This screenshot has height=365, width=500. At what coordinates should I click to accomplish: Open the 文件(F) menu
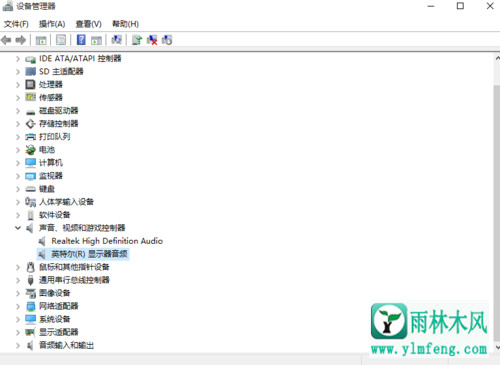coord(16,24)
